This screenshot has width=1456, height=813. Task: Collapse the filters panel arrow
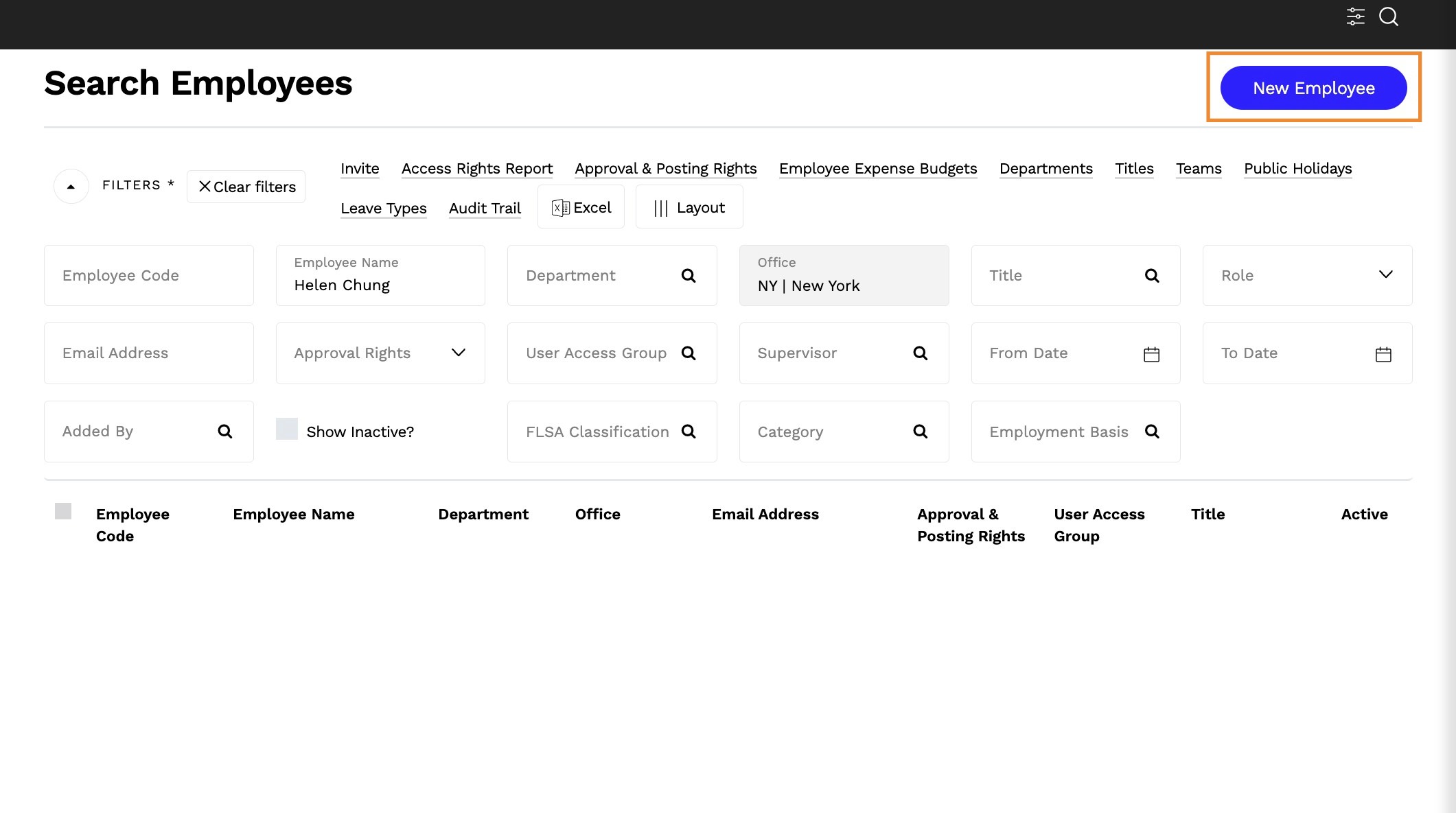71,187
